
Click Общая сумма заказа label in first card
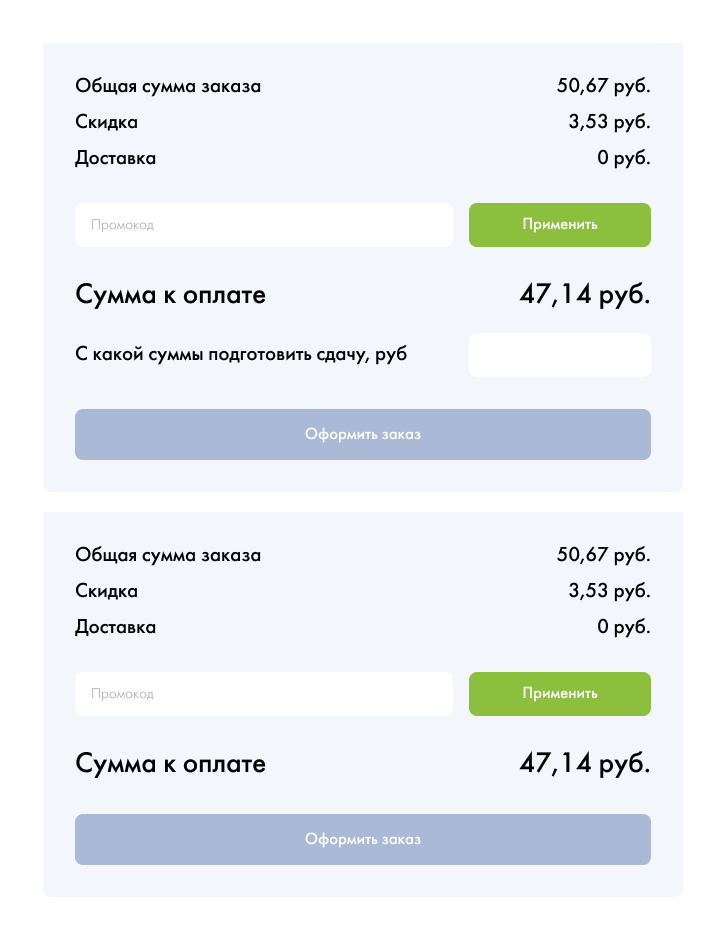168,86
